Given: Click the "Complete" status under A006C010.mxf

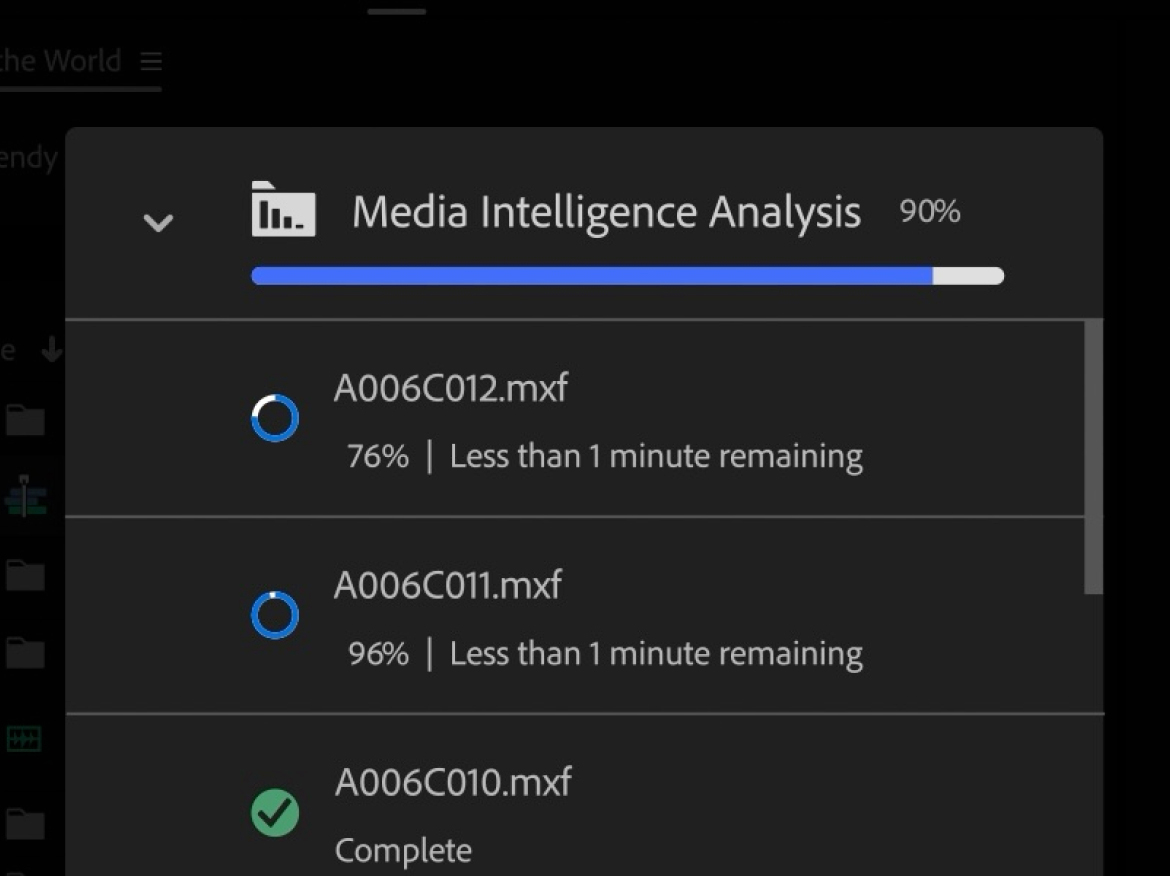Looking at the screenshot, I should click(403, 851).
